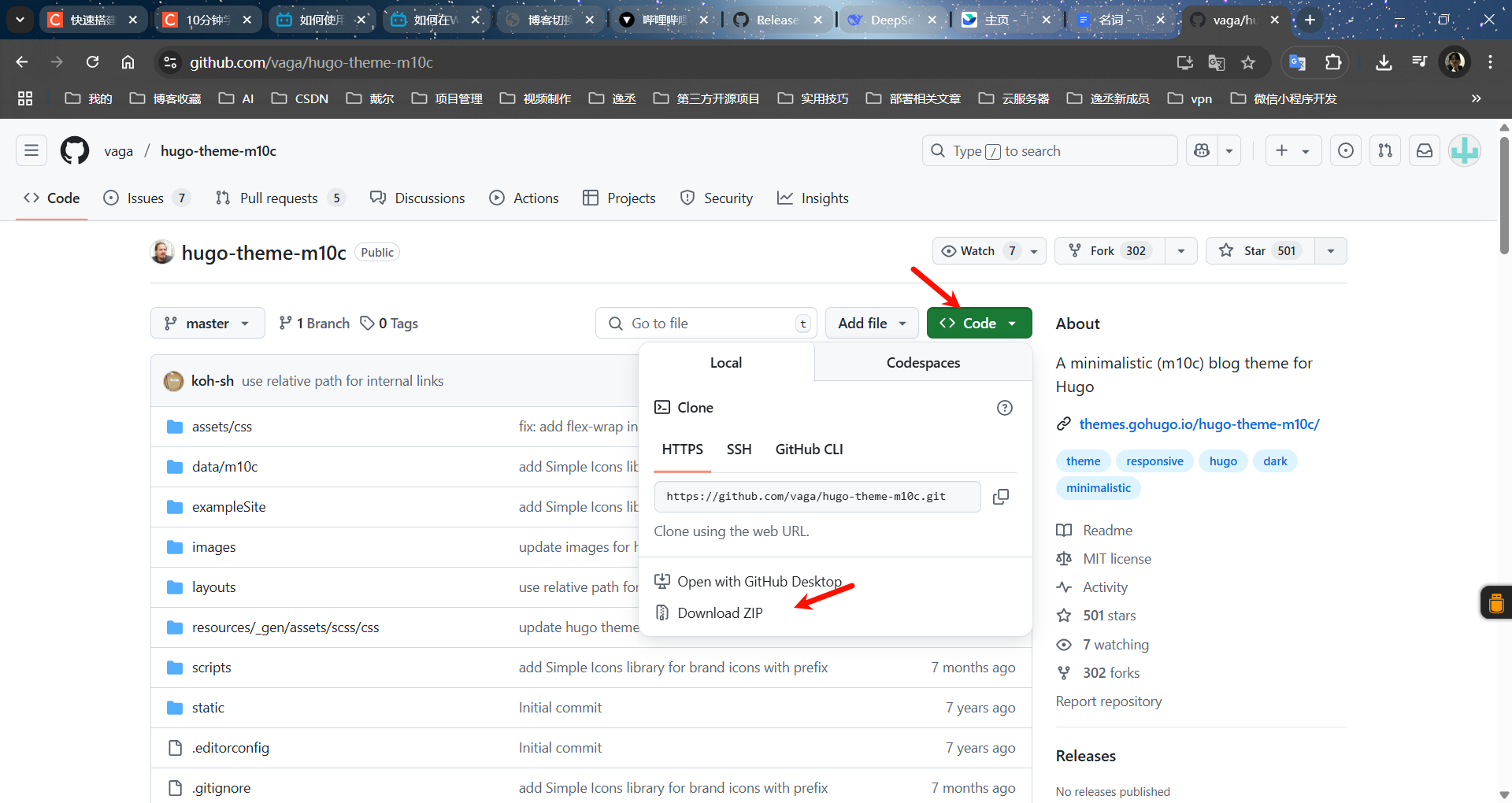Image resolution: width=1512 pixels, height=803 pixels.
Task: Click the repository owner avatar next to title
Action: coord(162,252)
